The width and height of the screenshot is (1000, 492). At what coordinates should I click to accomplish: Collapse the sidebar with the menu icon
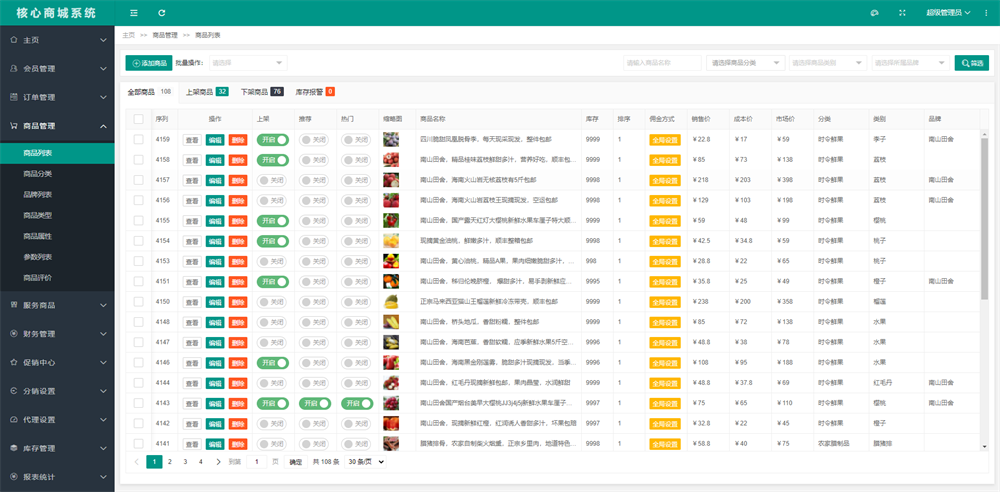click(x=134, y=13)
